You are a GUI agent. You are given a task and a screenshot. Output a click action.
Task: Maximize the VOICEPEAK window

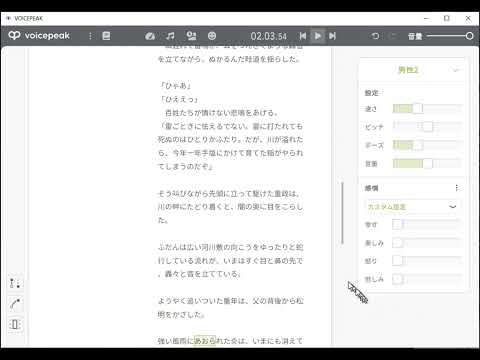tap(447, 18)
